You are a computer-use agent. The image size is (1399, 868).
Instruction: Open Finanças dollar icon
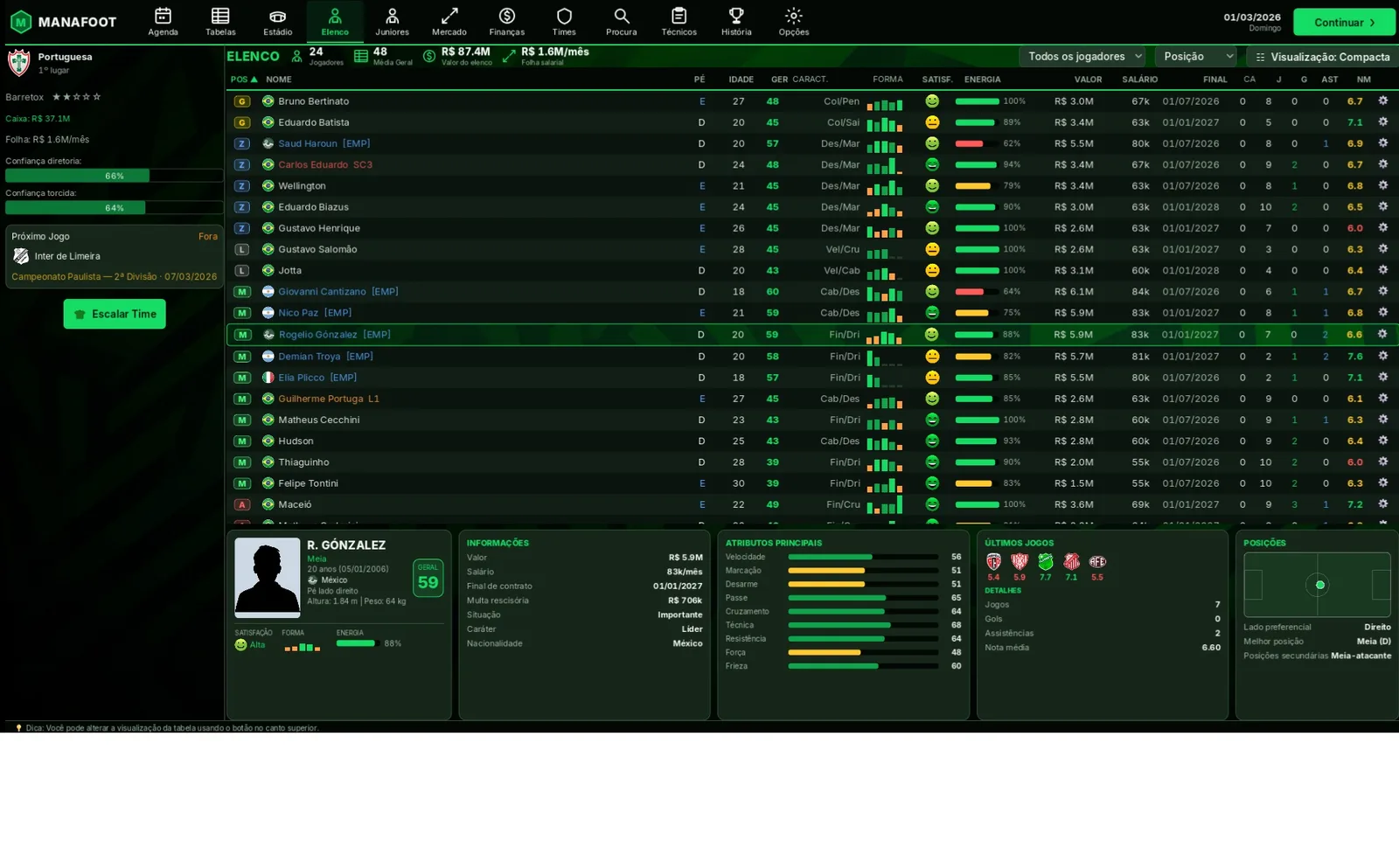[506, 17]
